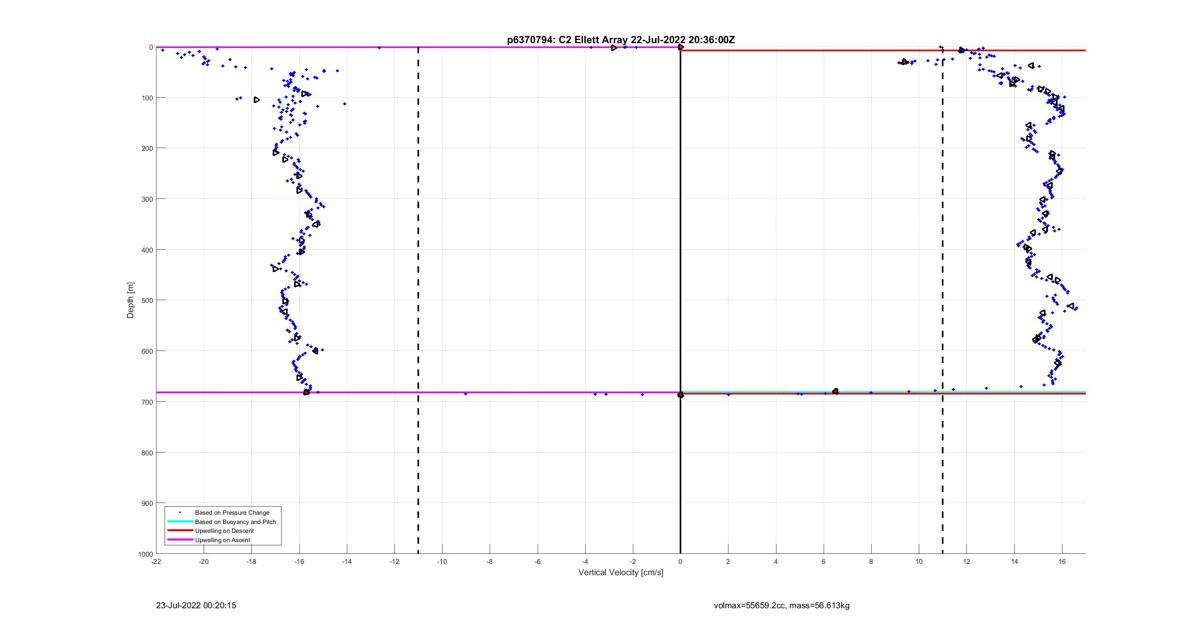
Task: Click the solid black zero-velocity vertical line
Action: [x=681, y=300]
